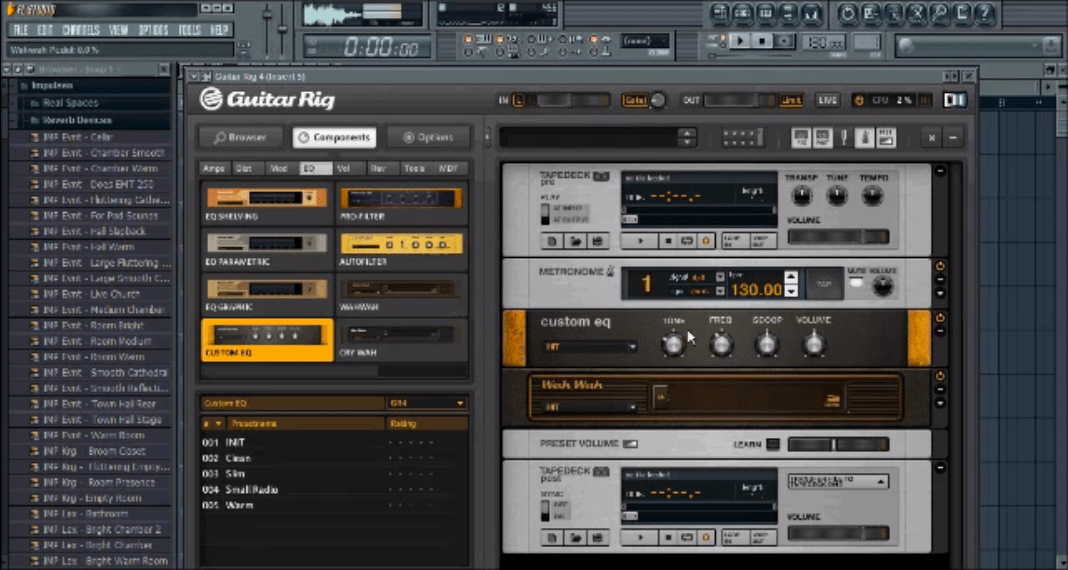The height and width of the screenshot is (570, 1068).
Task: Switch to Amps component tab
Action: click(214, 168)
